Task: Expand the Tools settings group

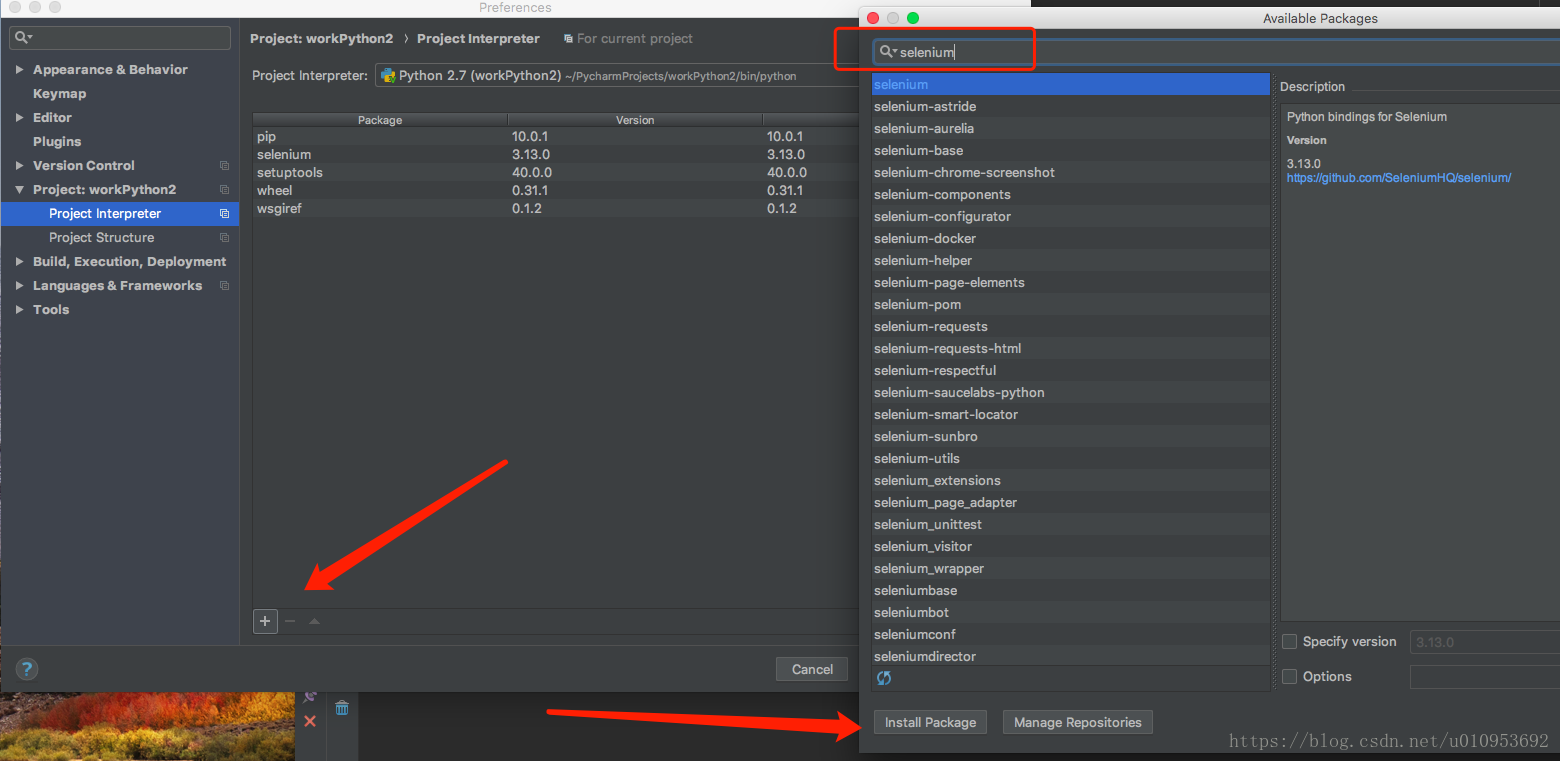Action: click(20, 310)
